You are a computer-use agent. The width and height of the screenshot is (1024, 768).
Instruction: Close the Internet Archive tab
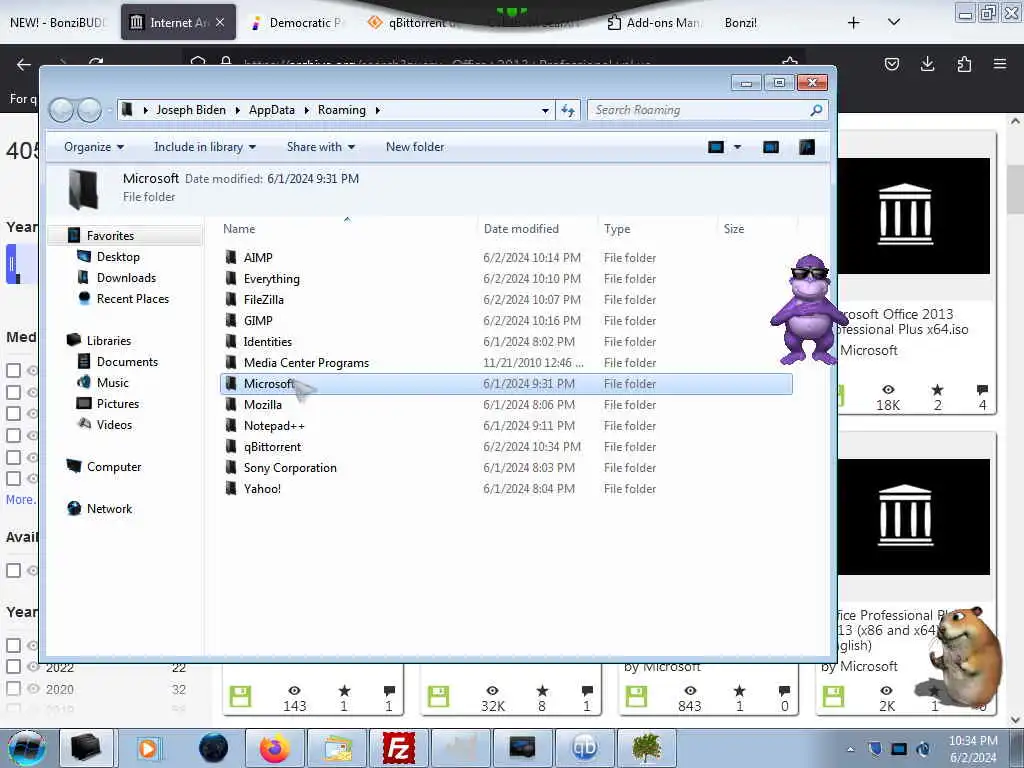click(220, 22)
